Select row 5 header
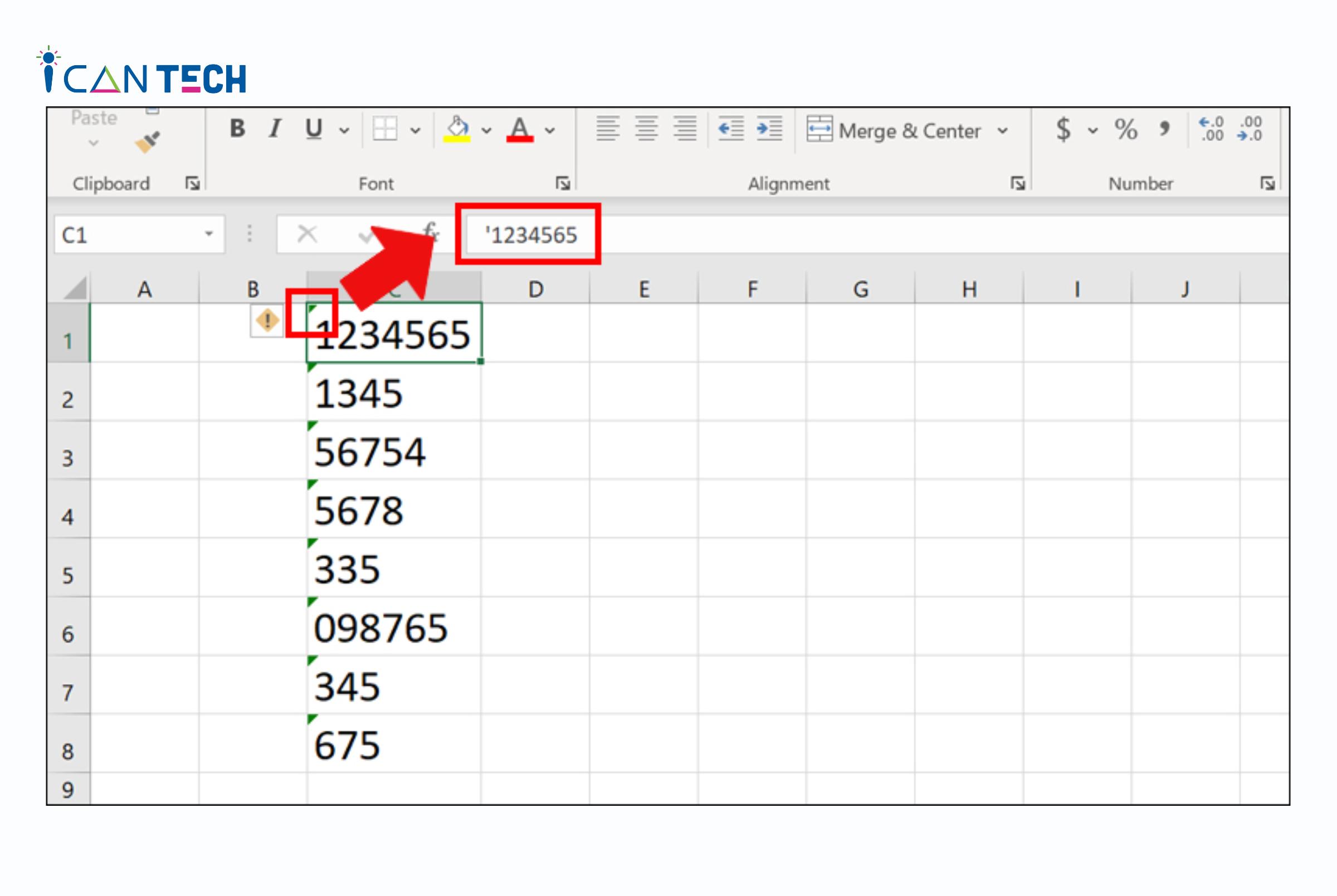The width and height of the screenshot is (1337, 896). click(68, 568)
